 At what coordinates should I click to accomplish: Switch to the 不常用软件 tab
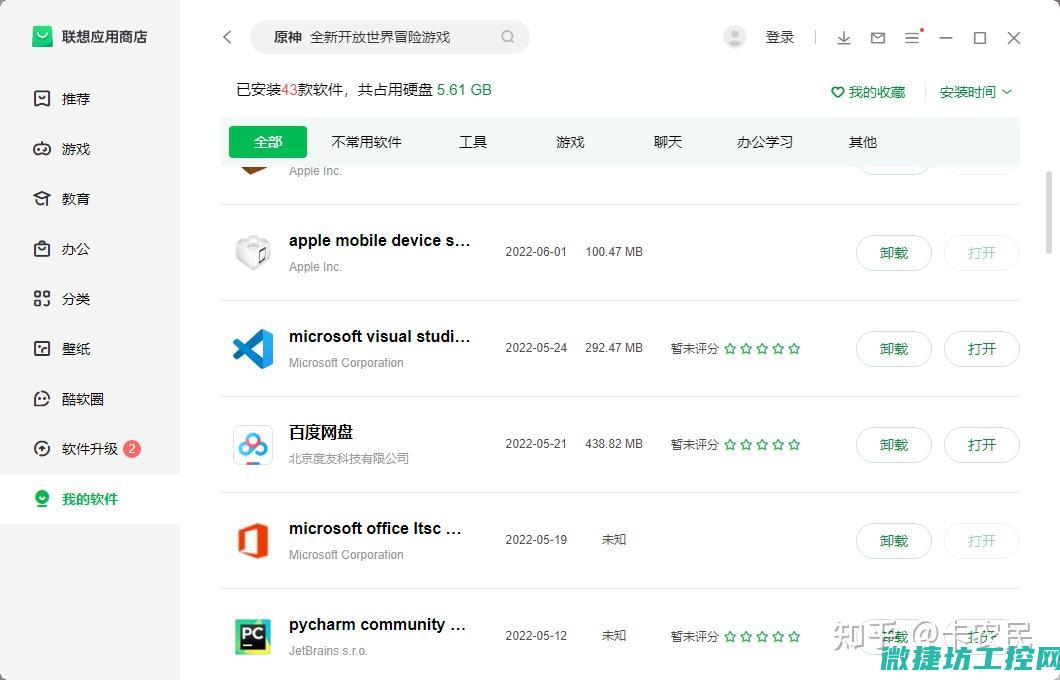[x=366, y=142]
